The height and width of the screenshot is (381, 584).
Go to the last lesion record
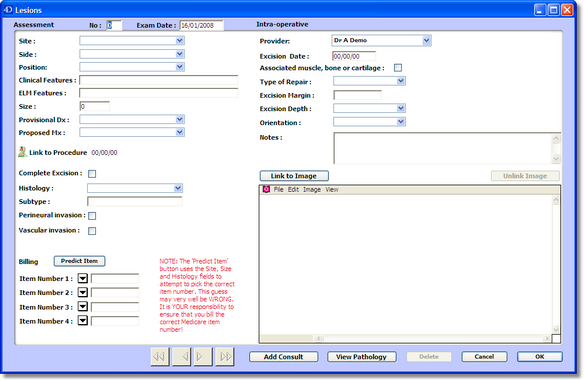pyautogui.click(x=225, y=357)
